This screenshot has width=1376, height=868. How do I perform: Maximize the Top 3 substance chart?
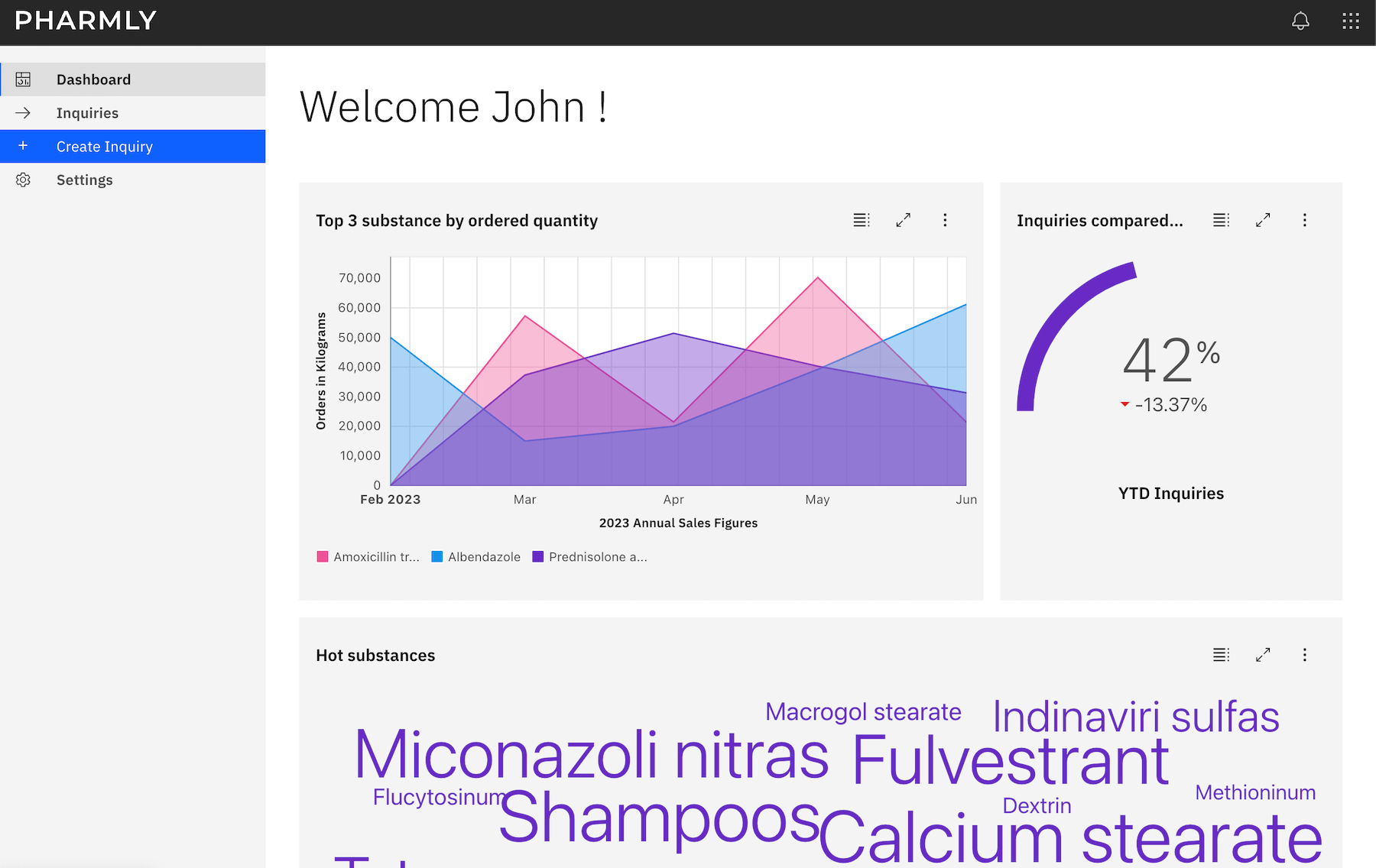pos(903,220)
